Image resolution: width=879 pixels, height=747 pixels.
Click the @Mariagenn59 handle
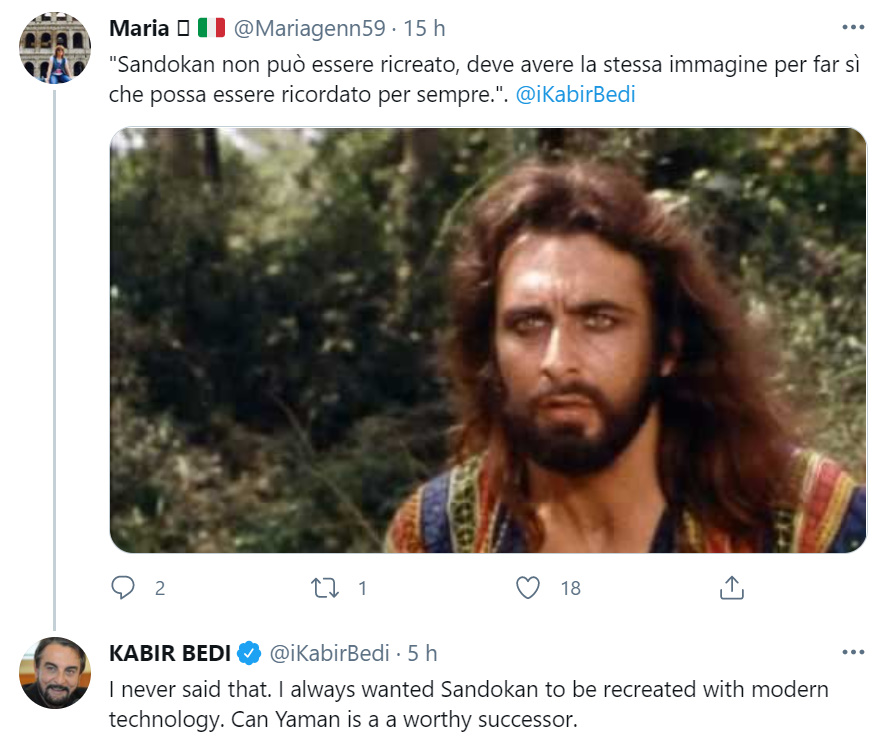tap(309, 29)
